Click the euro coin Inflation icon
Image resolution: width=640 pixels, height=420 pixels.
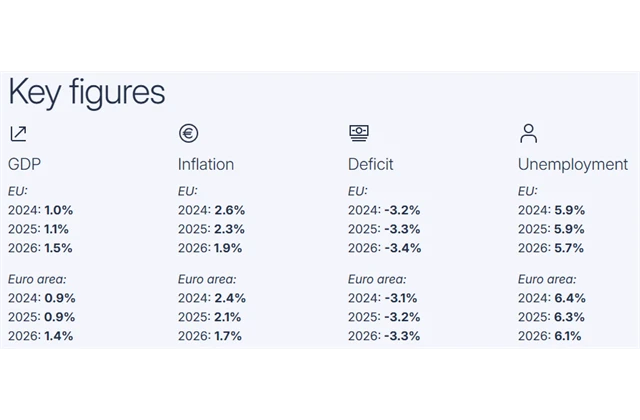[189, 133]
